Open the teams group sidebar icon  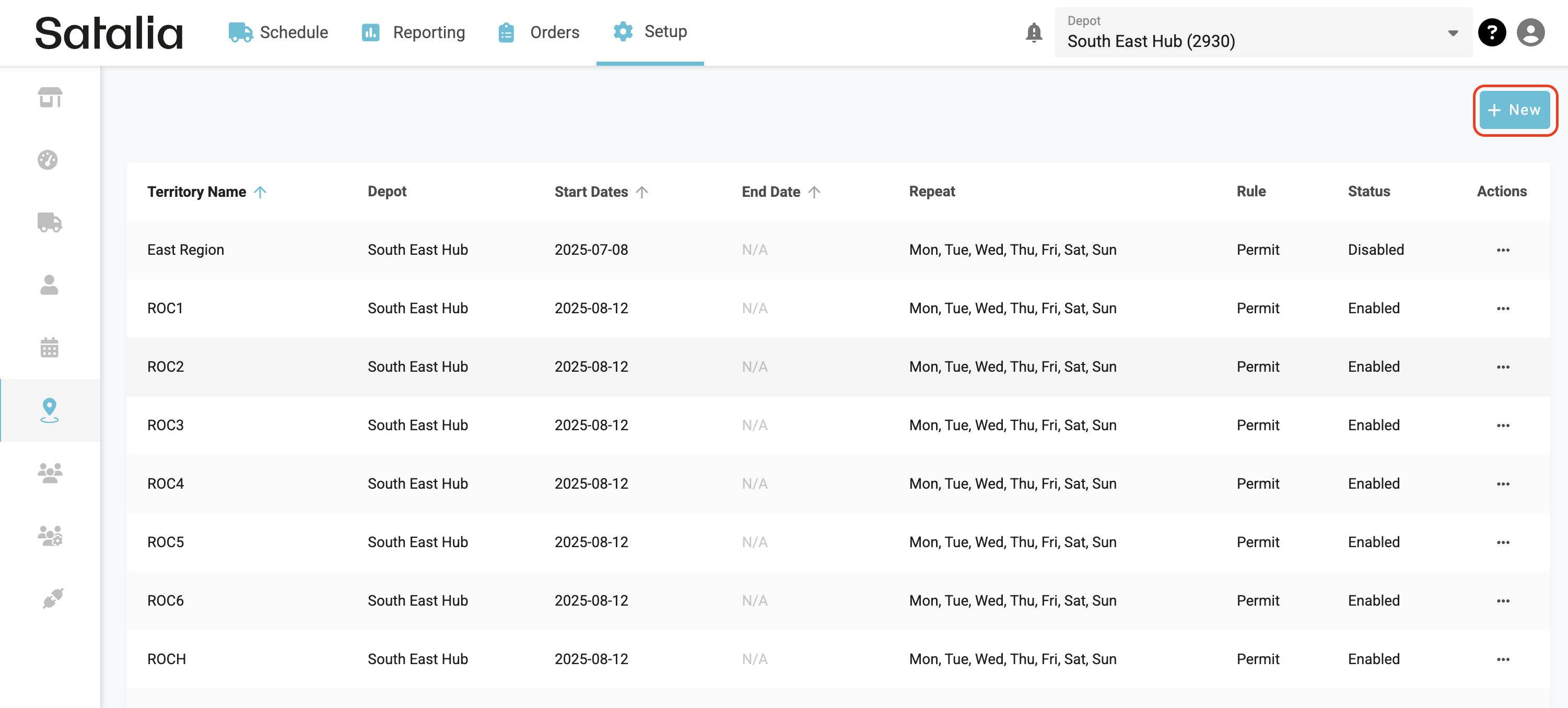(x=50, y=473)
